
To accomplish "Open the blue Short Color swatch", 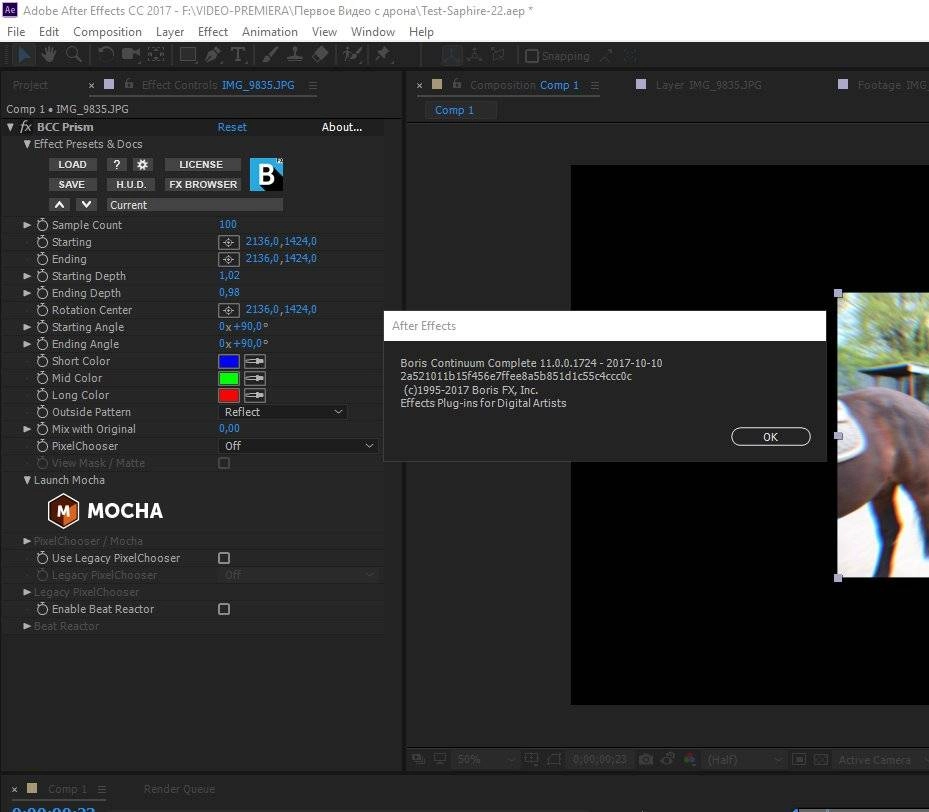I will [229, 361].
